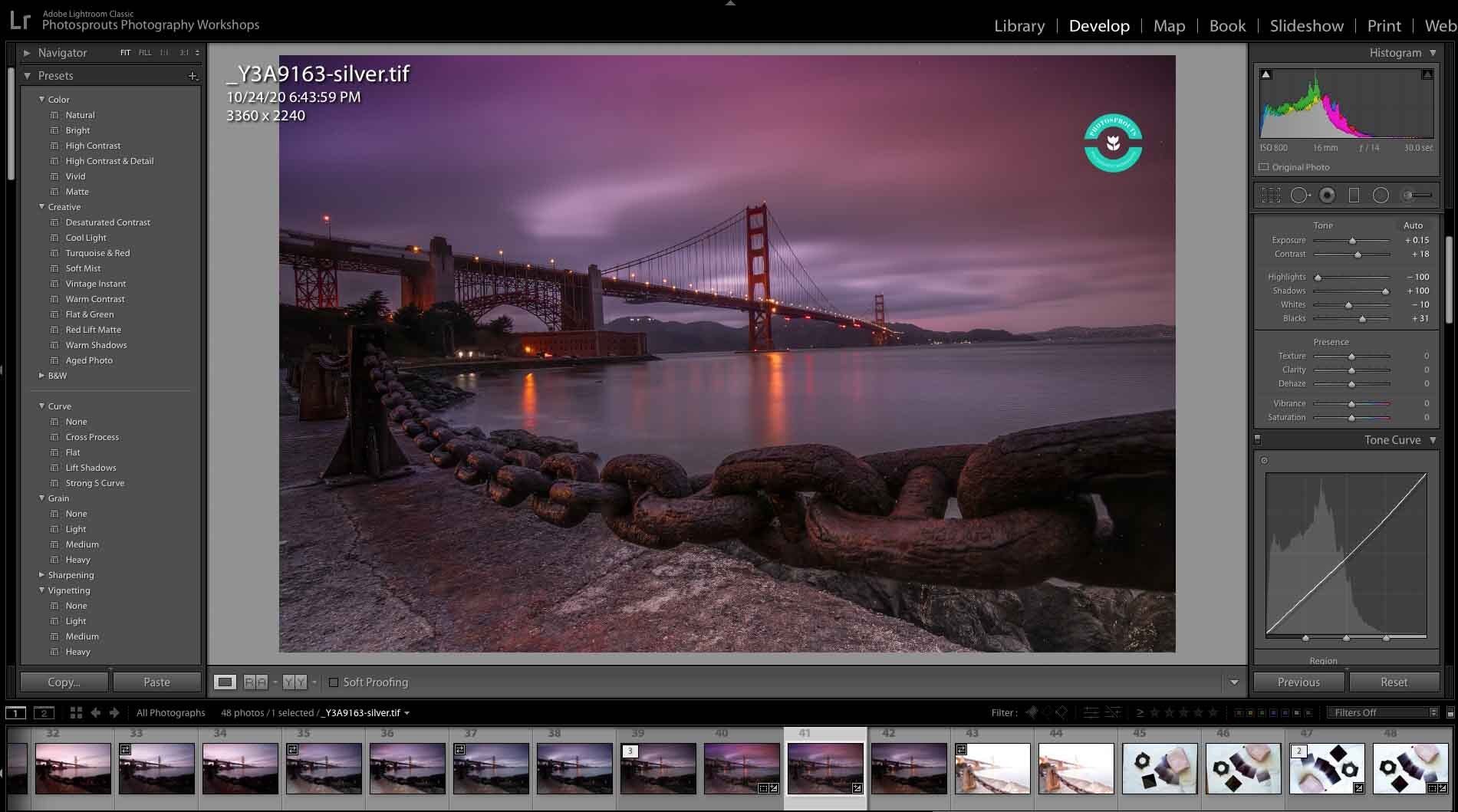Toggle the Tone Curve panel switch

(1257, 439)
